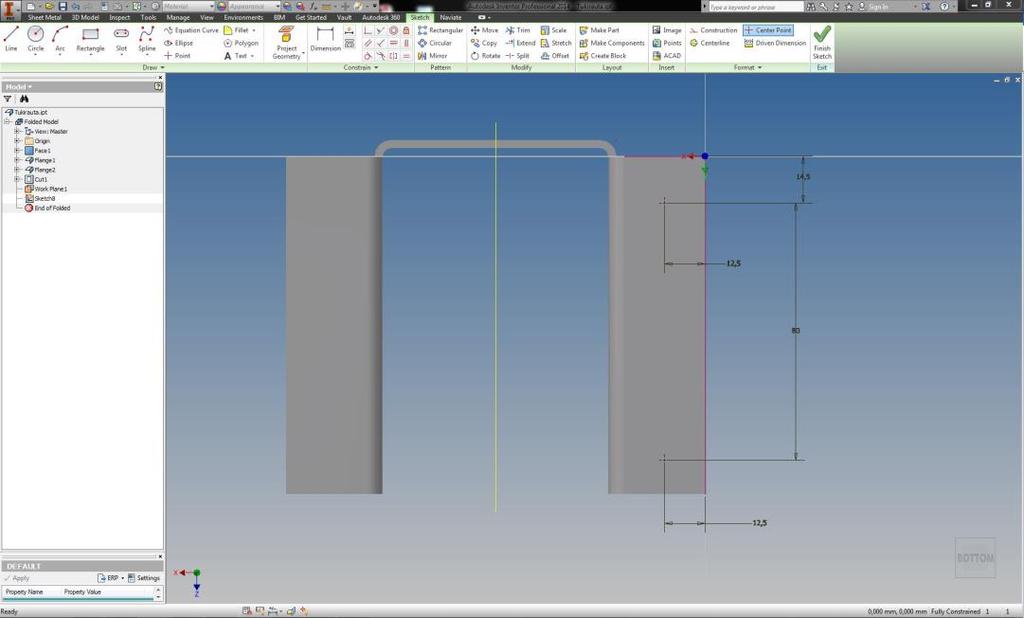Select the Rectangle sketch tool
Image resolution: width=1024 pixels, height=618 pixels.
pyautogui.click(x=90, y=39)
